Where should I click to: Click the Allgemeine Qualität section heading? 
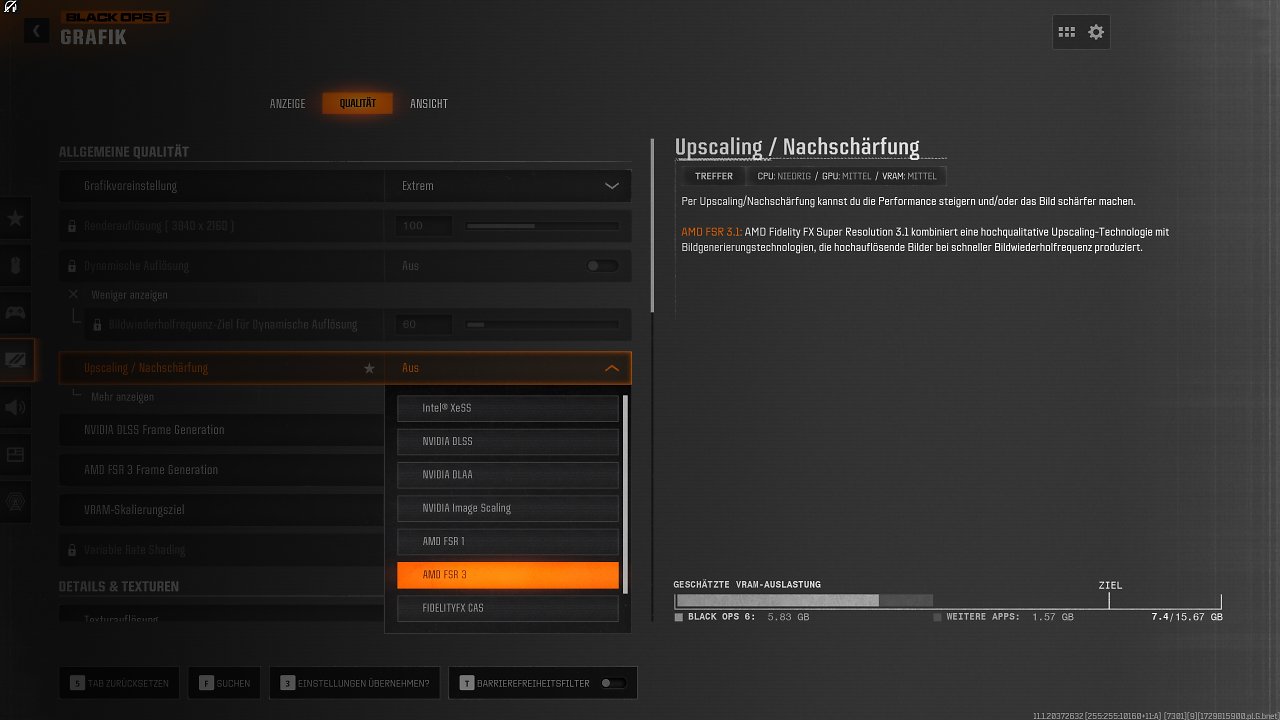(x=124, y=152)
